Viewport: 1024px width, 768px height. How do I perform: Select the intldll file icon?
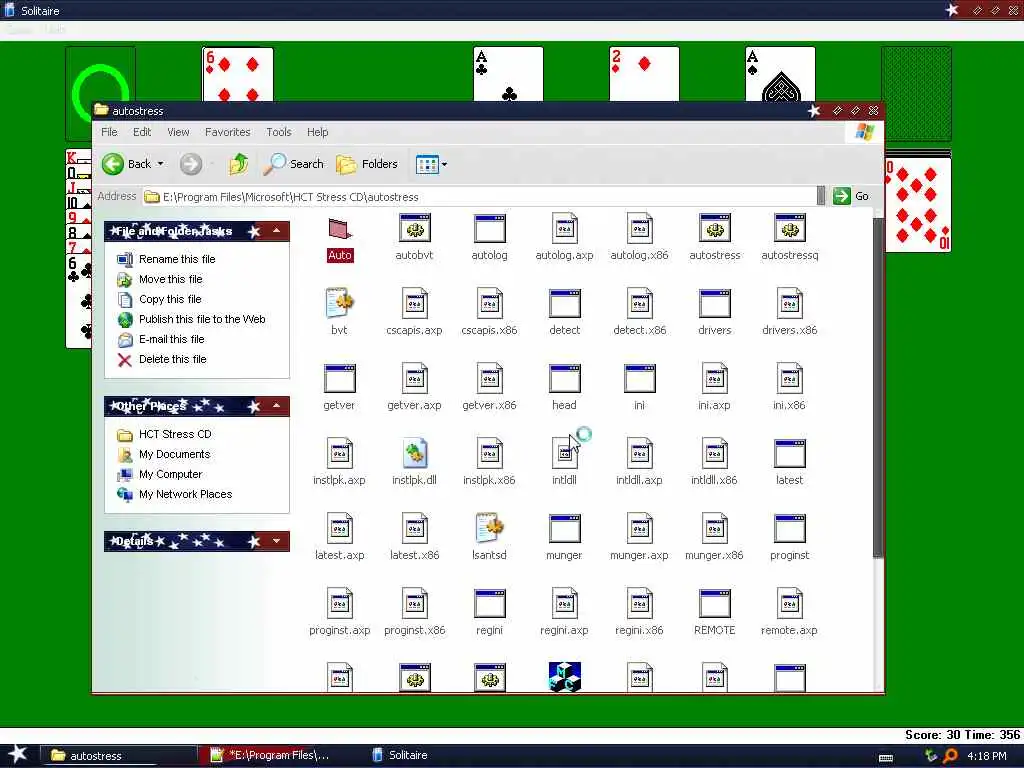click(x=565, y=453)
